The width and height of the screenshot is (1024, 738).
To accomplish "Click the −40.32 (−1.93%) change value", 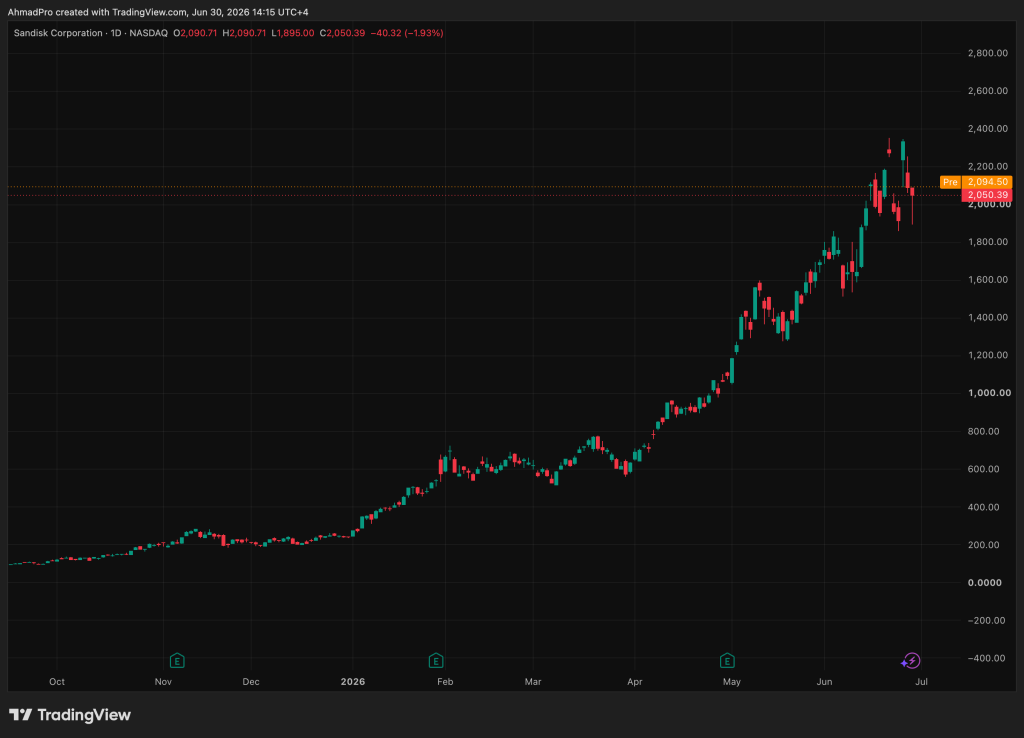I will 407,33.
